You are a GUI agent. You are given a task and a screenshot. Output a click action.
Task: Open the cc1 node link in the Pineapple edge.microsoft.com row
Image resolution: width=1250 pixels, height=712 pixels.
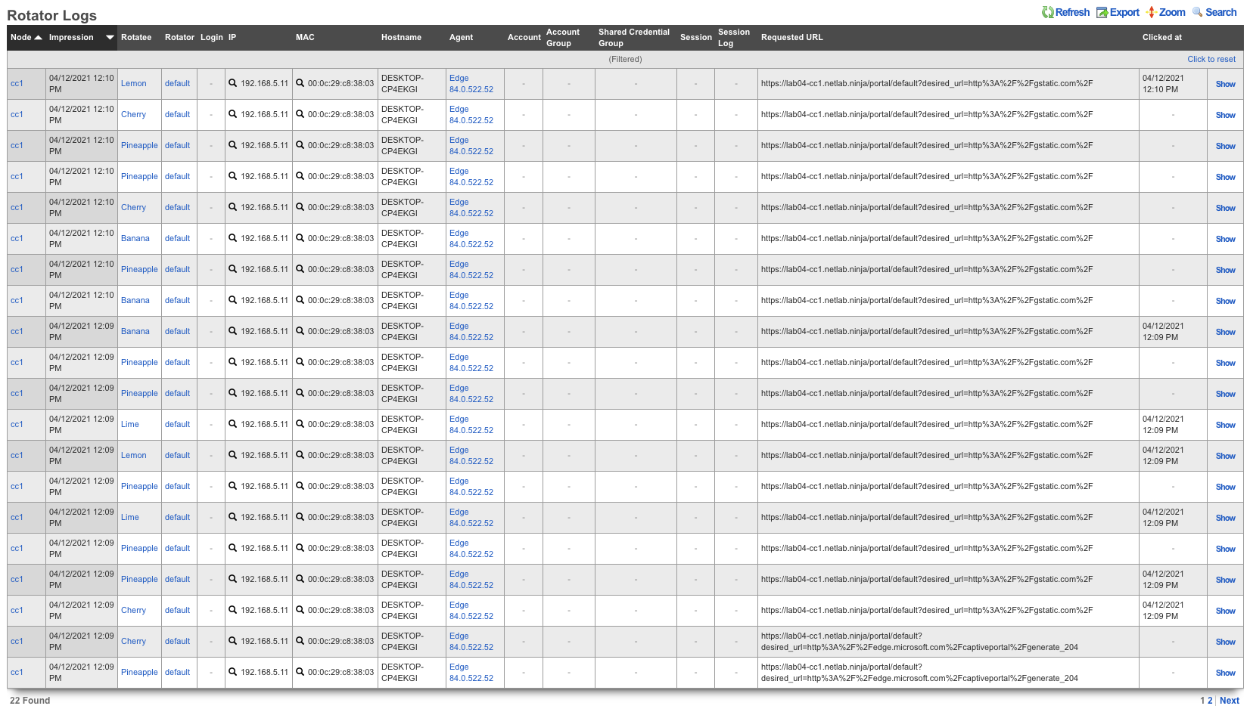(x=16, y=673)
